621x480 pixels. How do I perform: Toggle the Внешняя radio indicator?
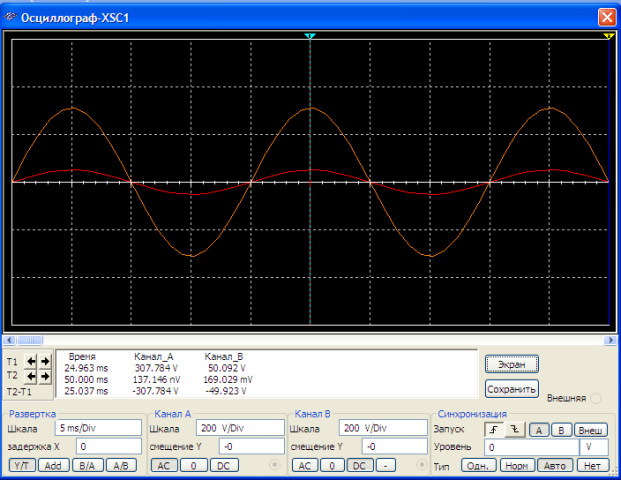pyautogui.click(x=596, y=398)
